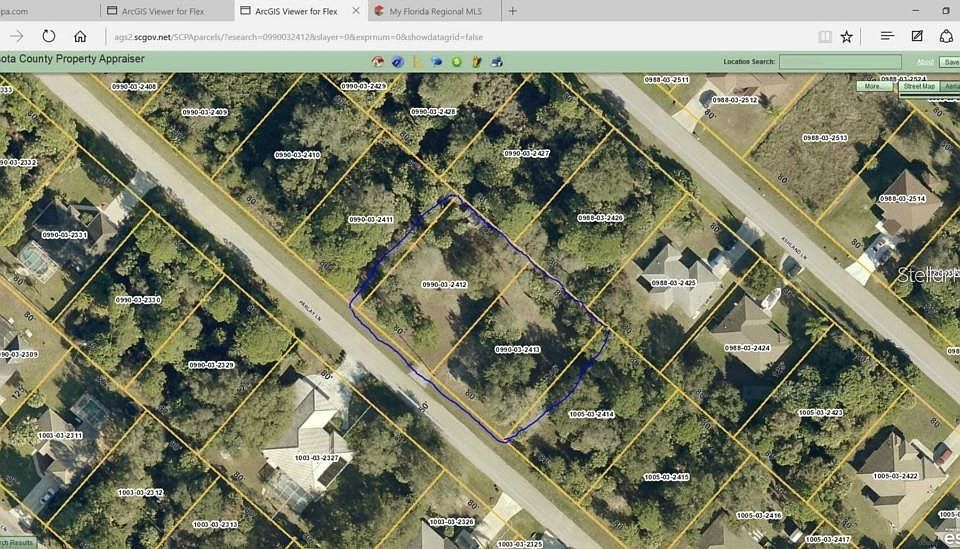Click parcel label 0990-03-2410
Screen dimensions: 960x549
[x=298, y=155]
